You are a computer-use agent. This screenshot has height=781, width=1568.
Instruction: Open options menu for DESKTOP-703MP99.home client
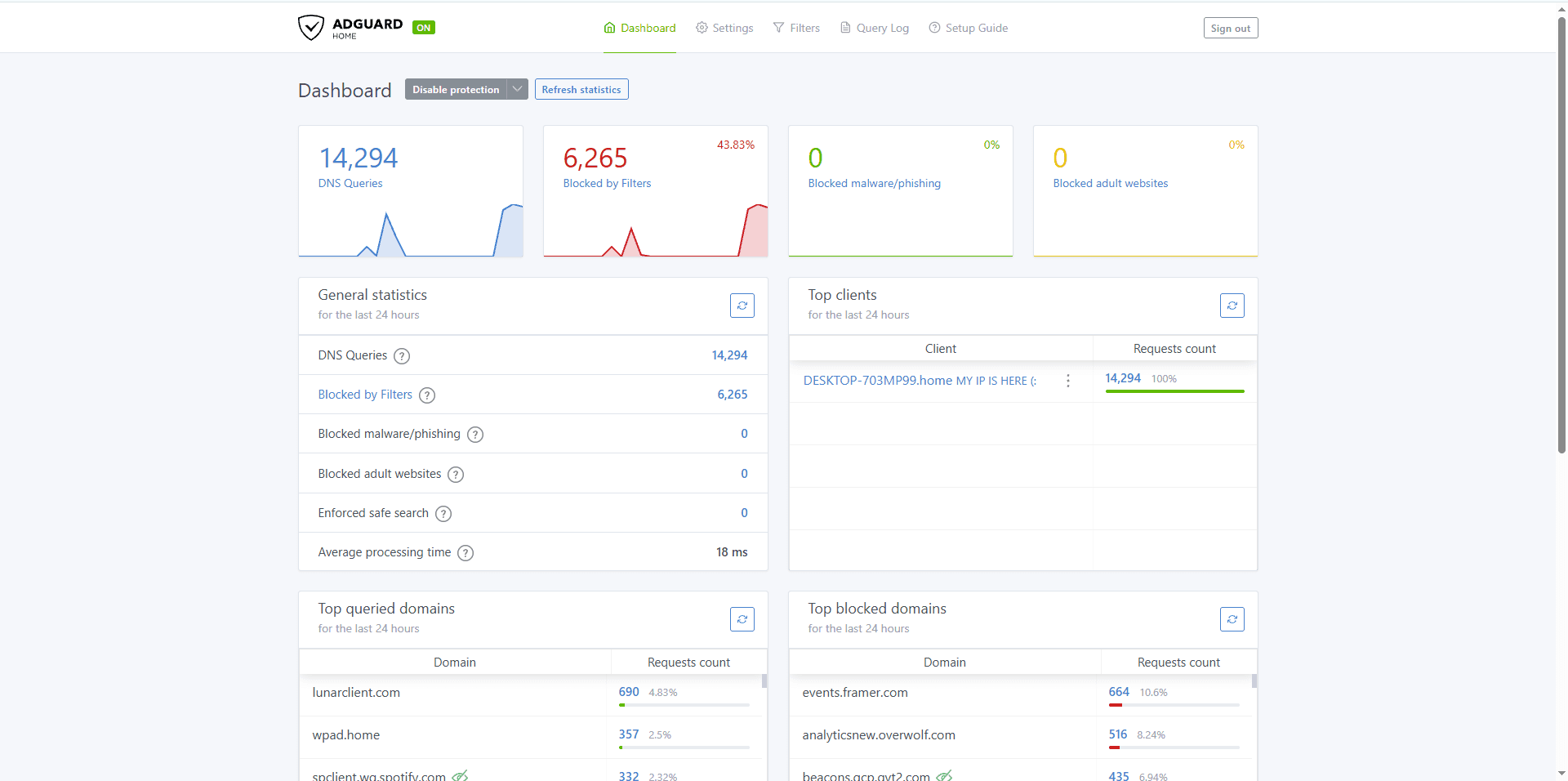[x=1068, y=381]
